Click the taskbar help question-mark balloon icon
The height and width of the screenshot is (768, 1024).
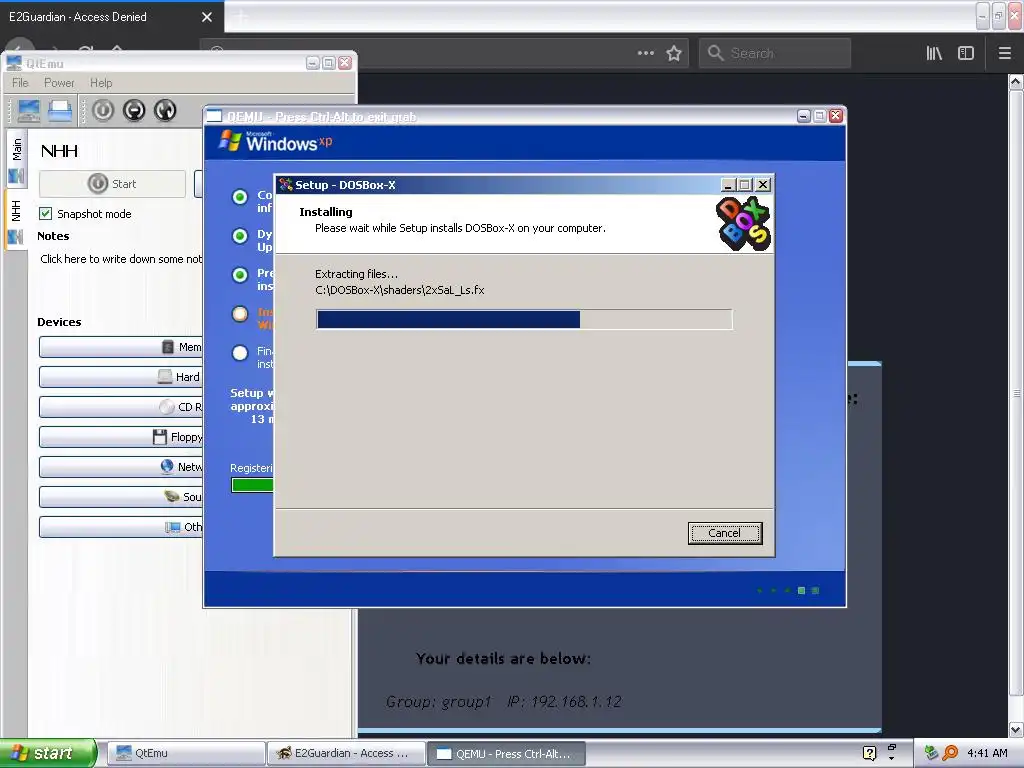(x=869, y=753)
